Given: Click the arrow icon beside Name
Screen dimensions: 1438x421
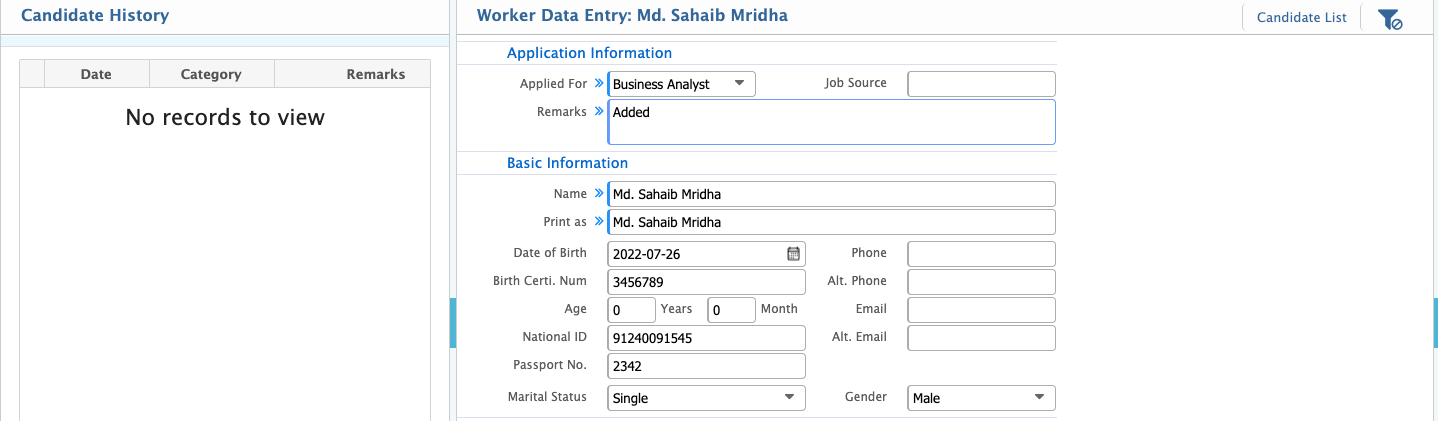Looking at the screenshot, I should pyautogui.click(x=598, y=193).
